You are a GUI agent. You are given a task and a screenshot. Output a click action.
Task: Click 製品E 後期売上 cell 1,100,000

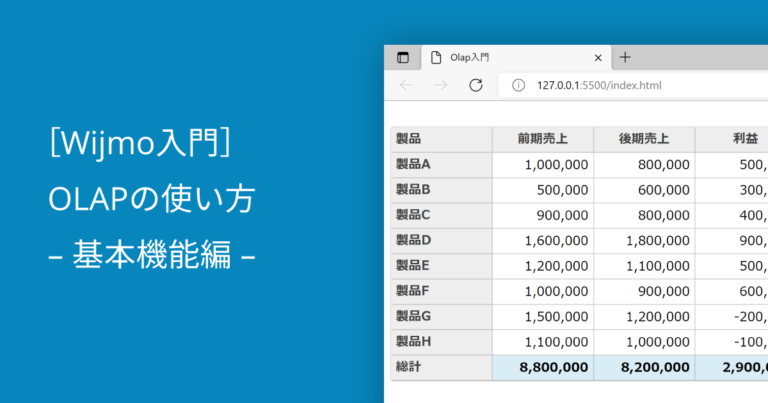click(x=644, y=266)
